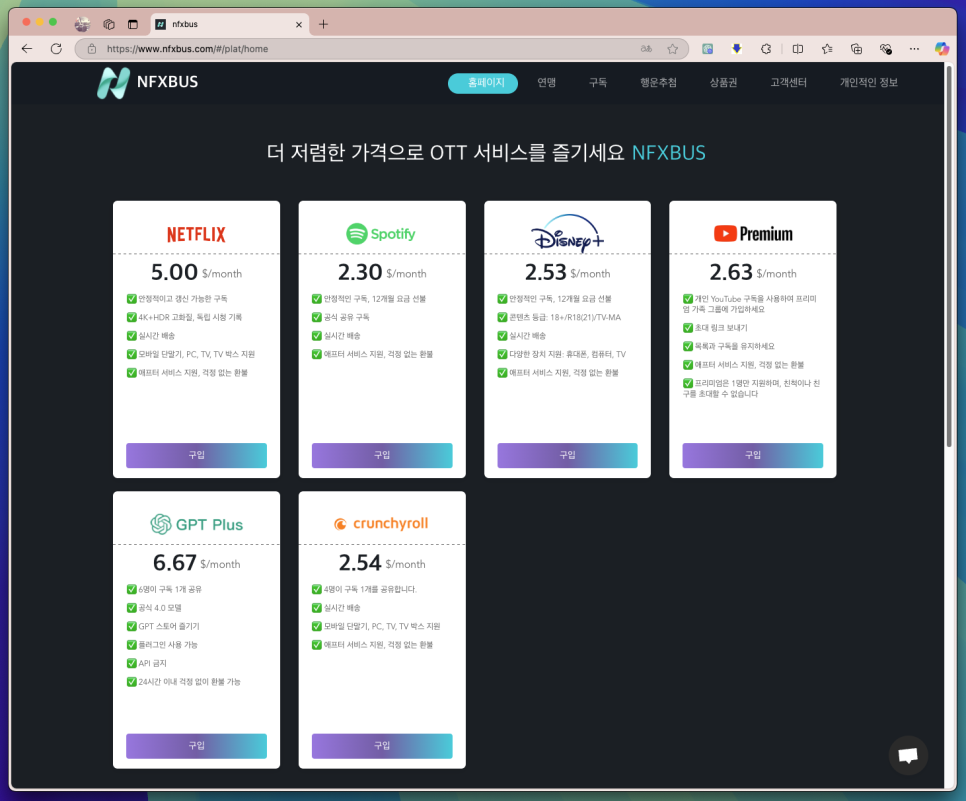Click the NFXBUS logo icon
Screen dimensions: 966x801
tap(113, 83)
